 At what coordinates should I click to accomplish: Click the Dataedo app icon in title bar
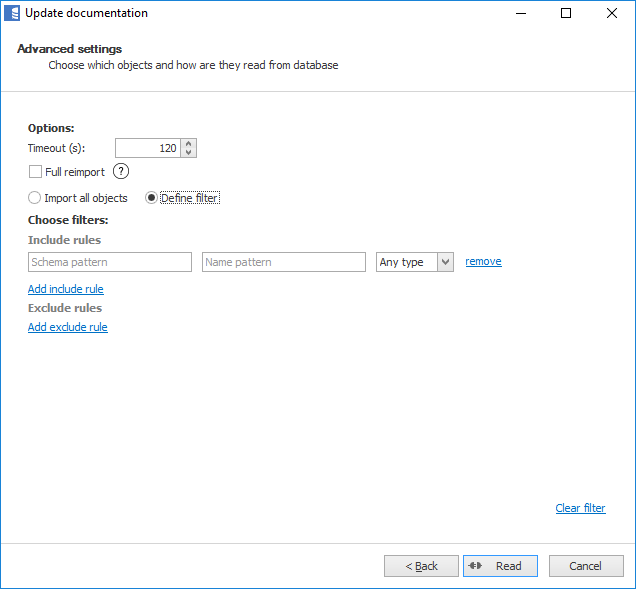pos(13,13)
